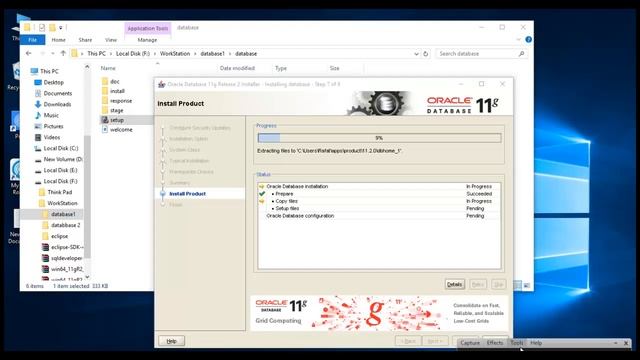640x360 pixels.
Task: Select New Volume (D:) drive
Action: 62,159
